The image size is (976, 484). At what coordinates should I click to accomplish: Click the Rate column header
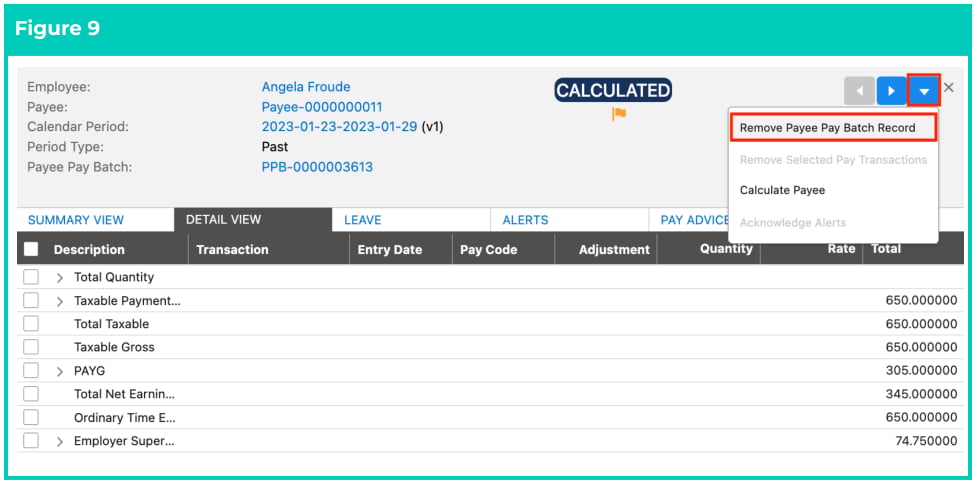coord(842,249)
